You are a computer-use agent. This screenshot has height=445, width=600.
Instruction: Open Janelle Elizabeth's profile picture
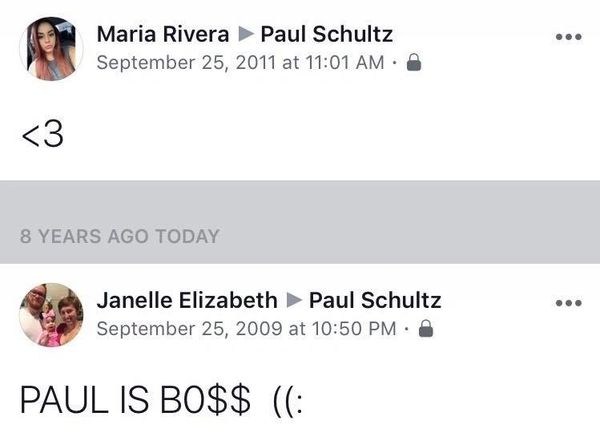click(51, 314)
